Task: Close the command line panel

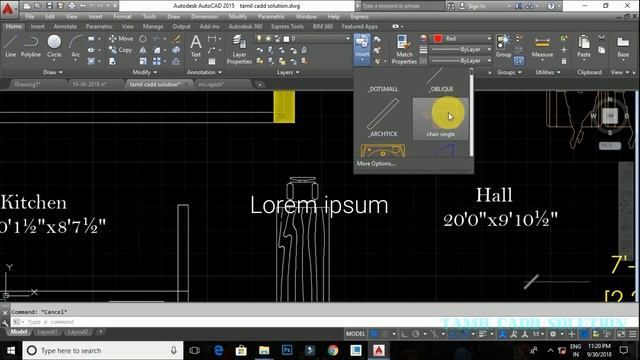Action: point(4,313)
